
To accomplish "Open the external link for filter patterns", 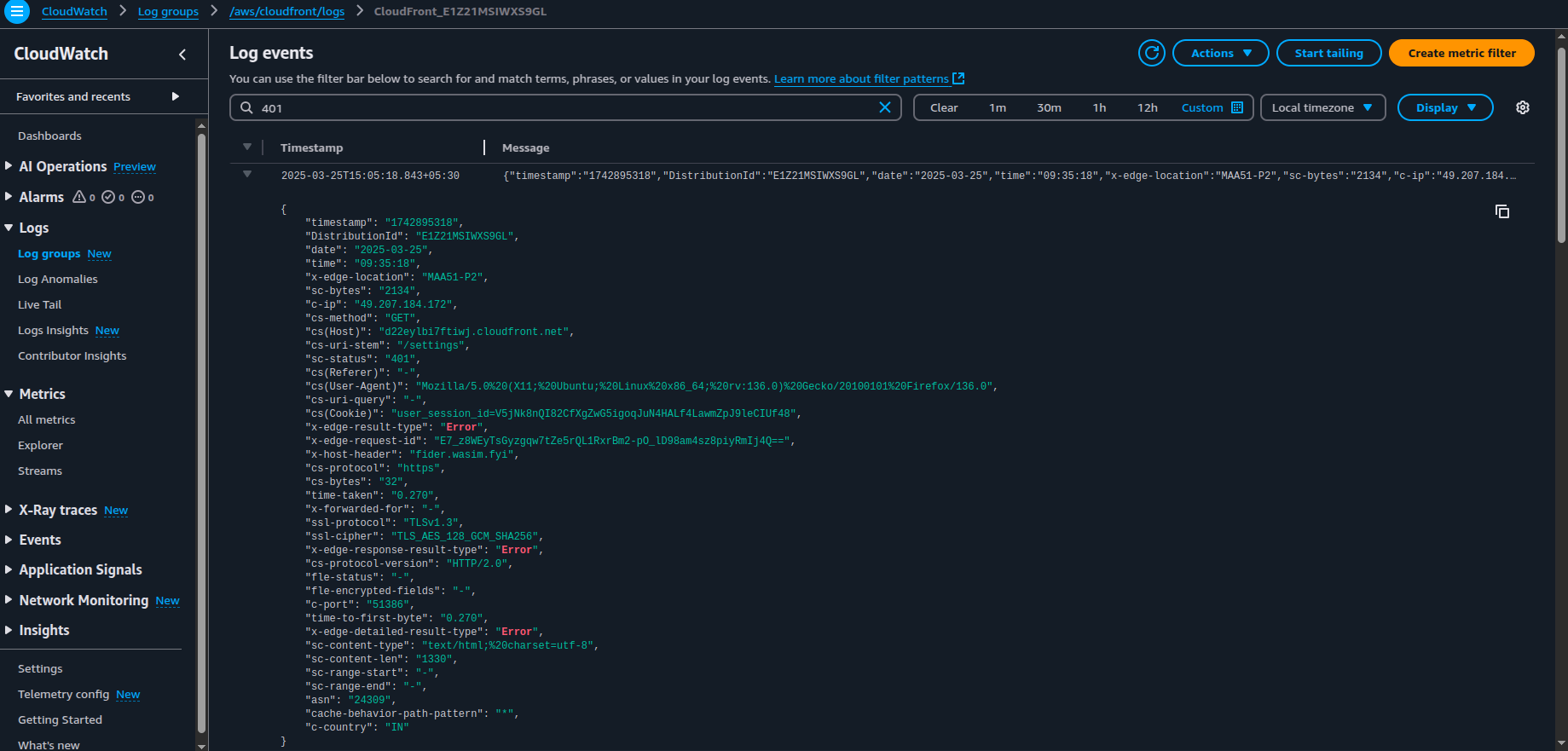I will 958,78.
